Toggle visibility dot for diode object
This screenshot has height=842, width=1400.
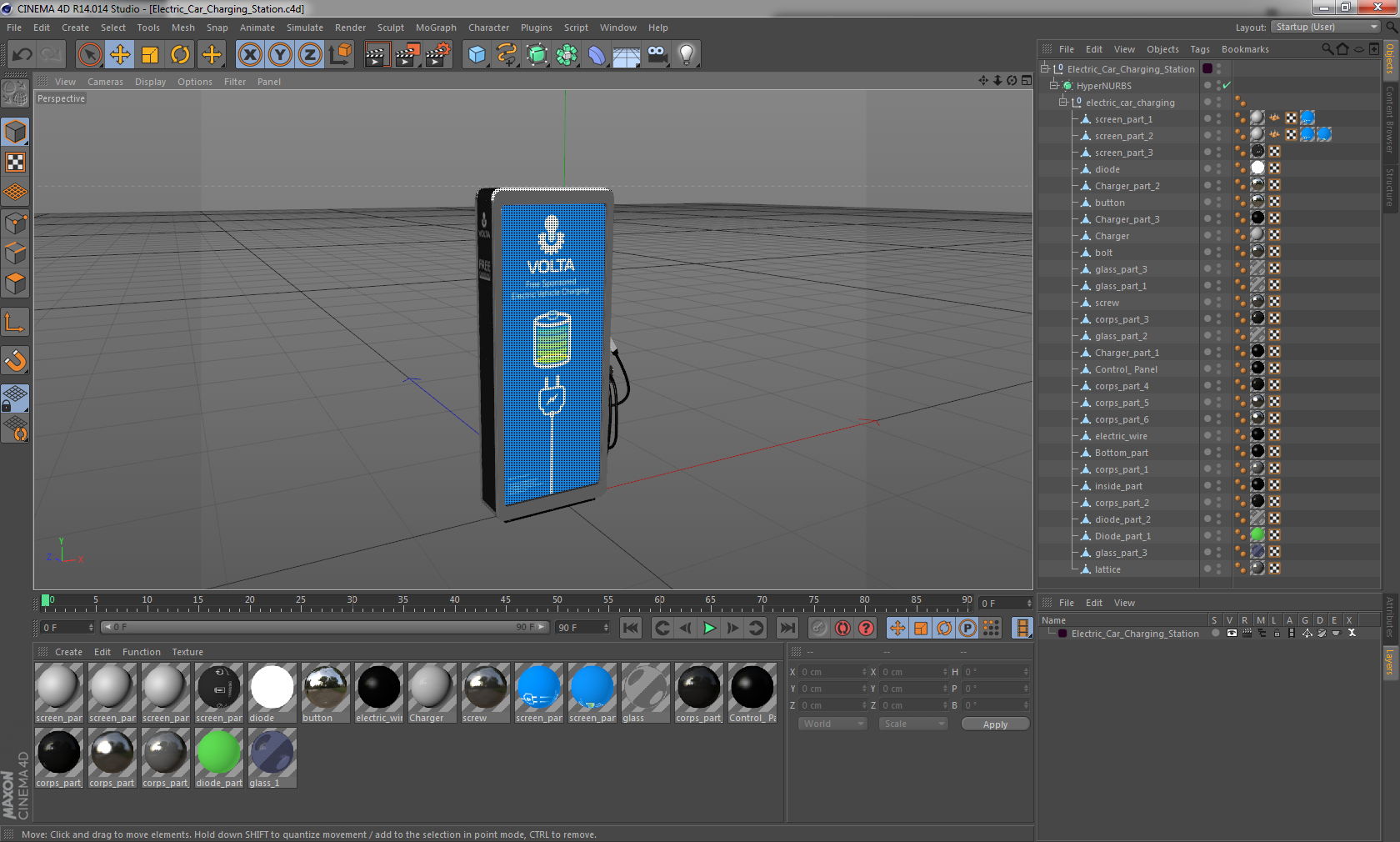pyautogui.click(x=1207, y=168)
